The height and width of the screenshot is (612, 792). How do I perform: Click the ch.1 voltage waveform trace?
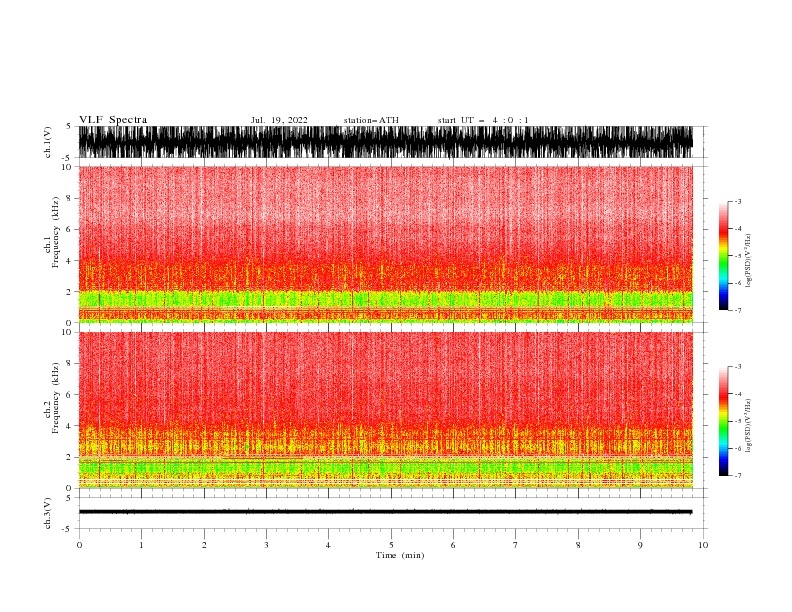pos(386,142)
